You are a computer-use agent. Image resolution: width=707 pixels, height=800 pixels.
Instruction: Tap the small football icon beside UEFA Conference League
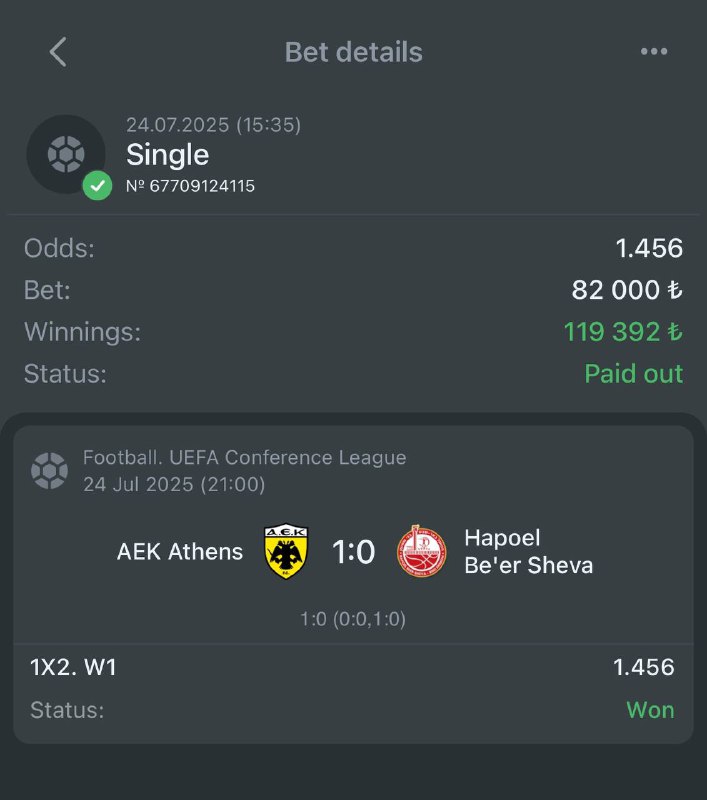49,470
